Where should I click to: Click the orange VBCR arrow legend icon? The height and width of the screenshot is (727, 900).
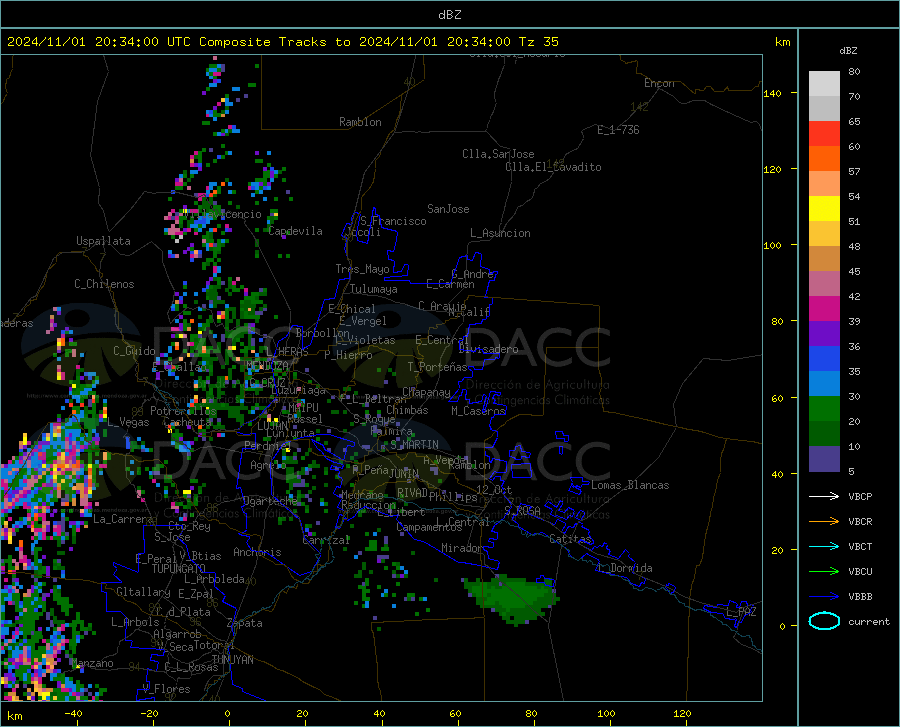tap(824, 521)
